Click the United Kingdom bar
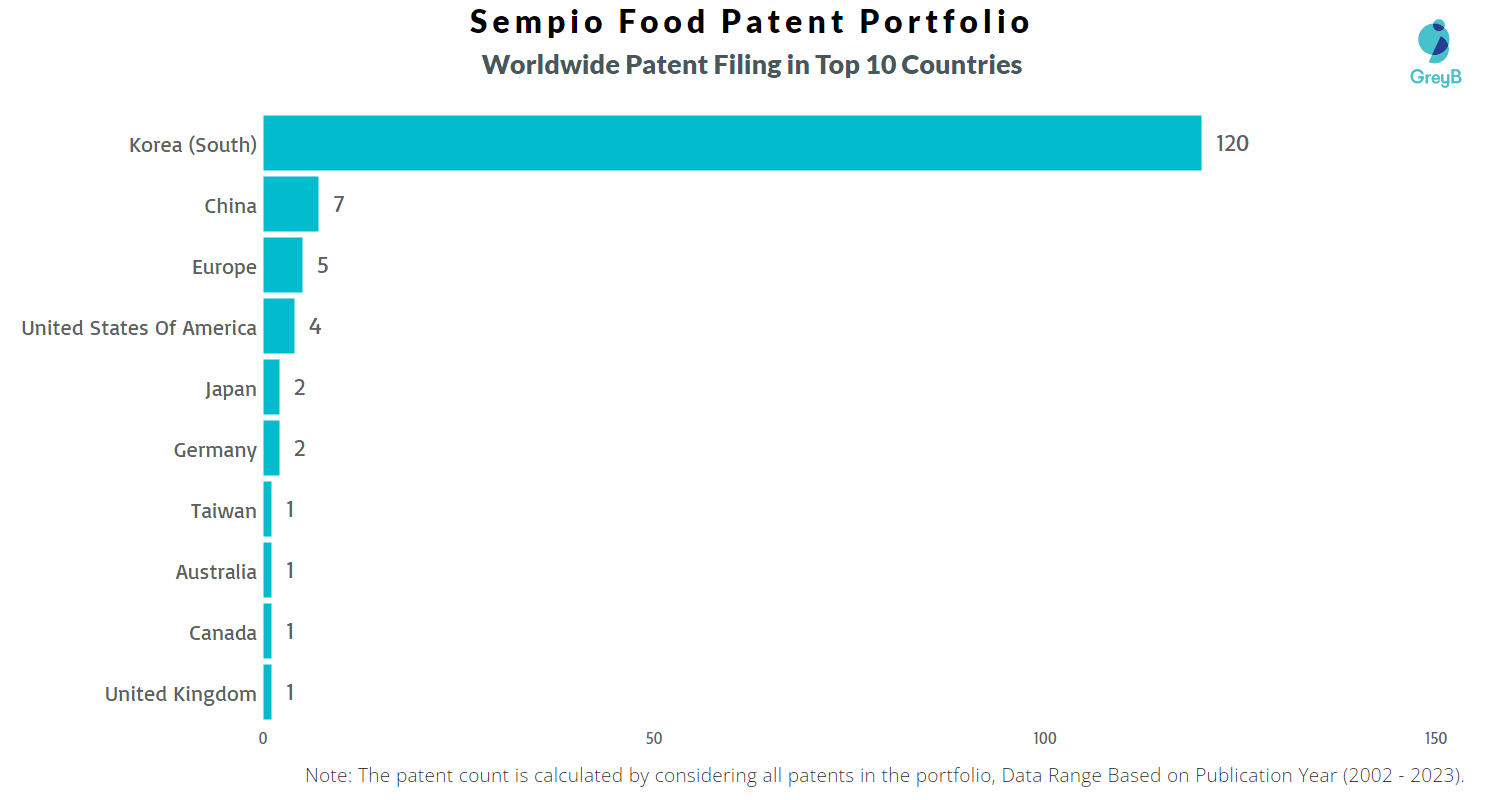 coord(267,692)
